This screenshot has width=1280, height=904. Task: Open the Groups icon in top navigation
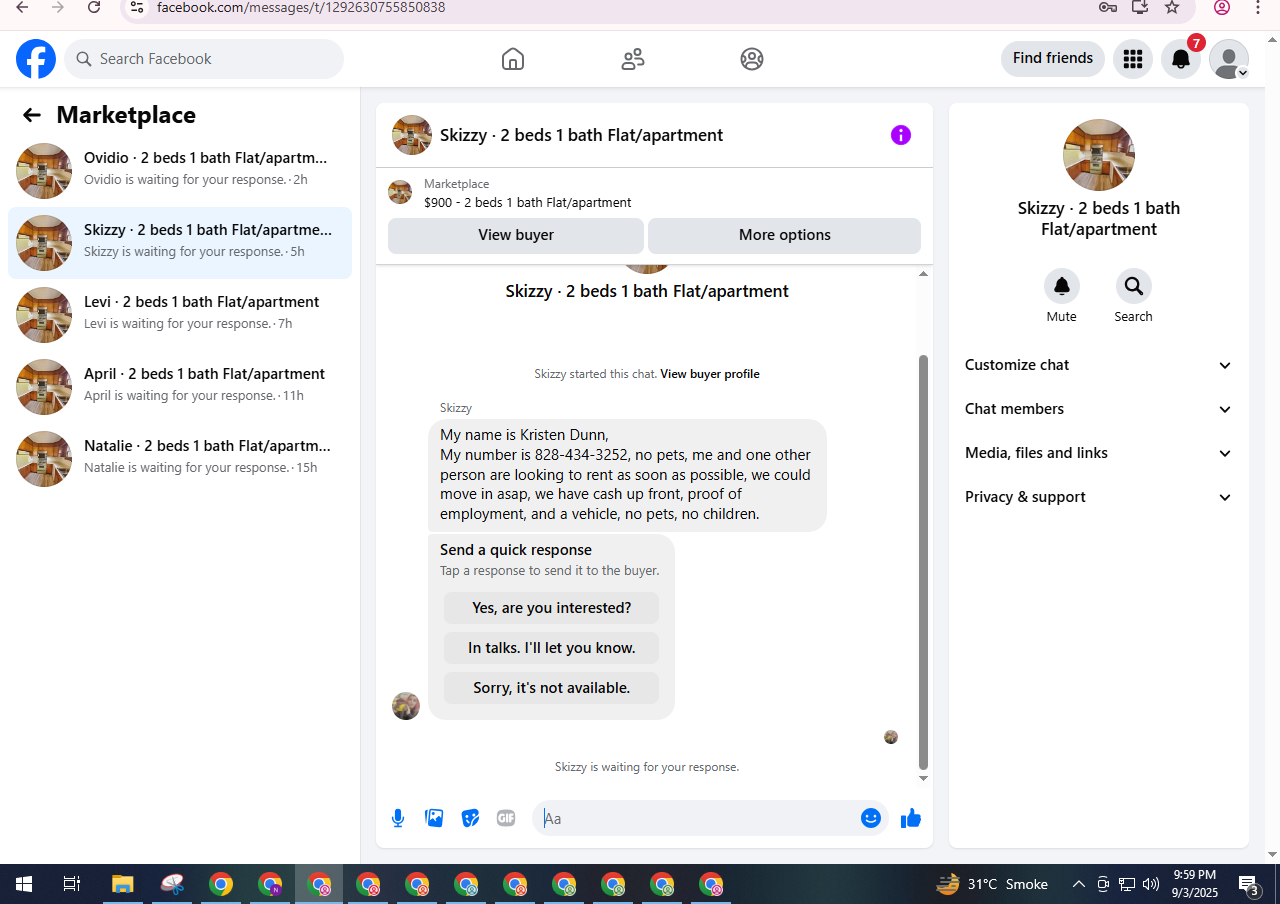[752, 59]
